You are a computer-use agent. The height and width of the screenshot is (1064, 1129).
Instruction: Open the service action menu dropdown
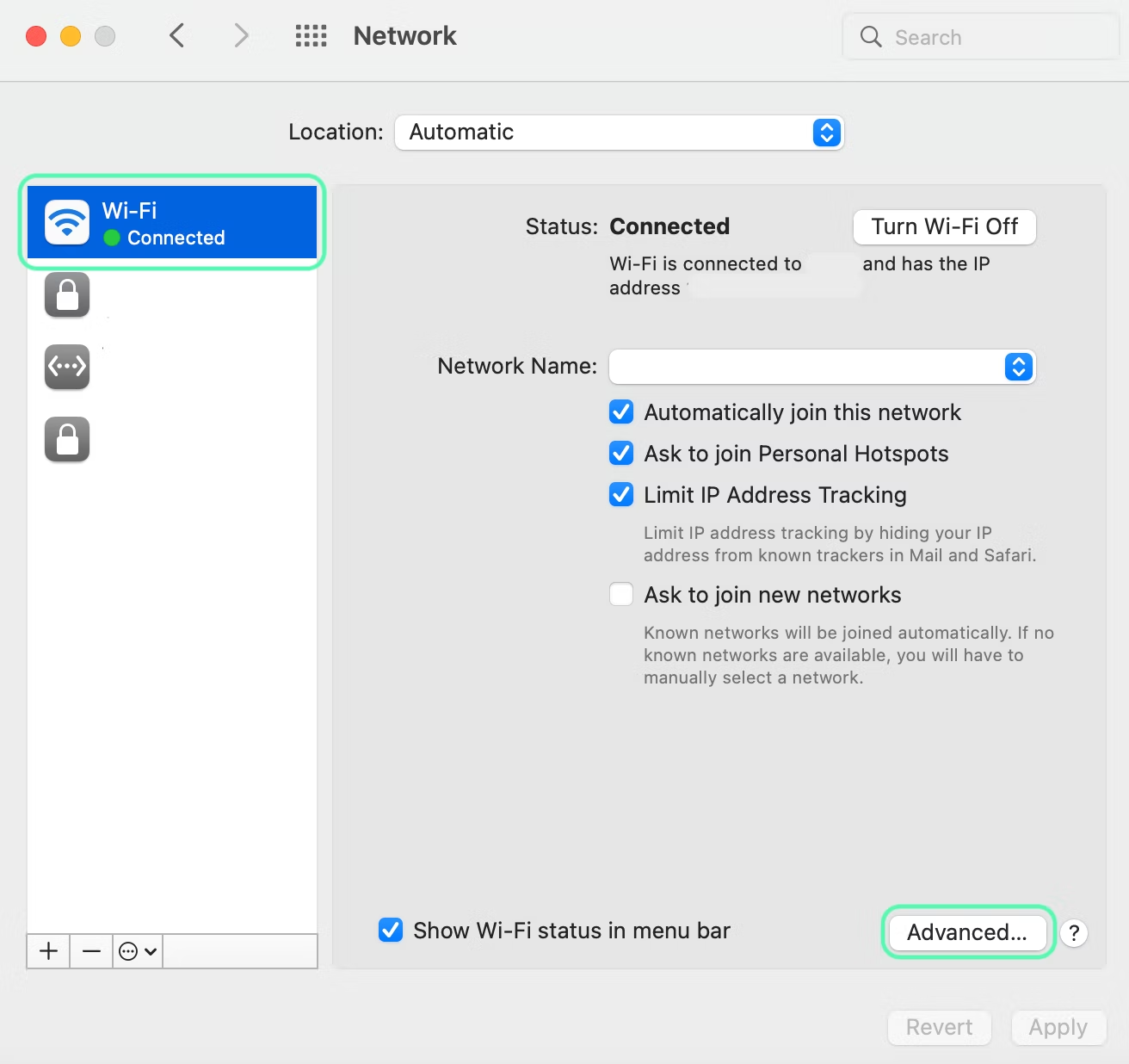[x=136, y=951]
